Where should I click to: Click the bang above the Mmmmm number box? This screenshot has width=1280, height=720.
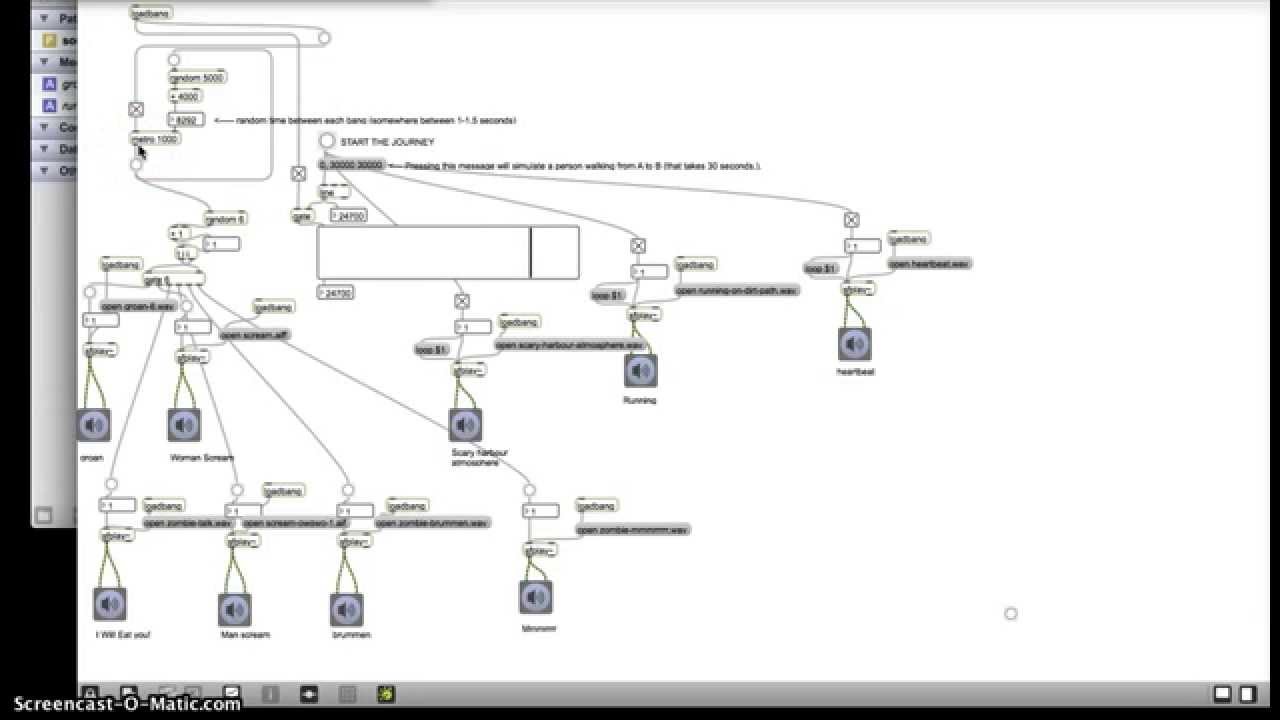529,490
